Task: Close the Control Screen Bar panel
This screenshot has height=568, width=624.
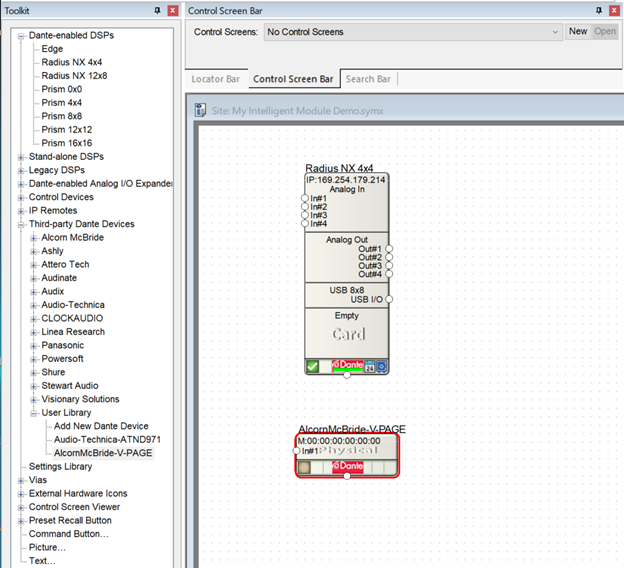Action: click(x=614, y=11)
